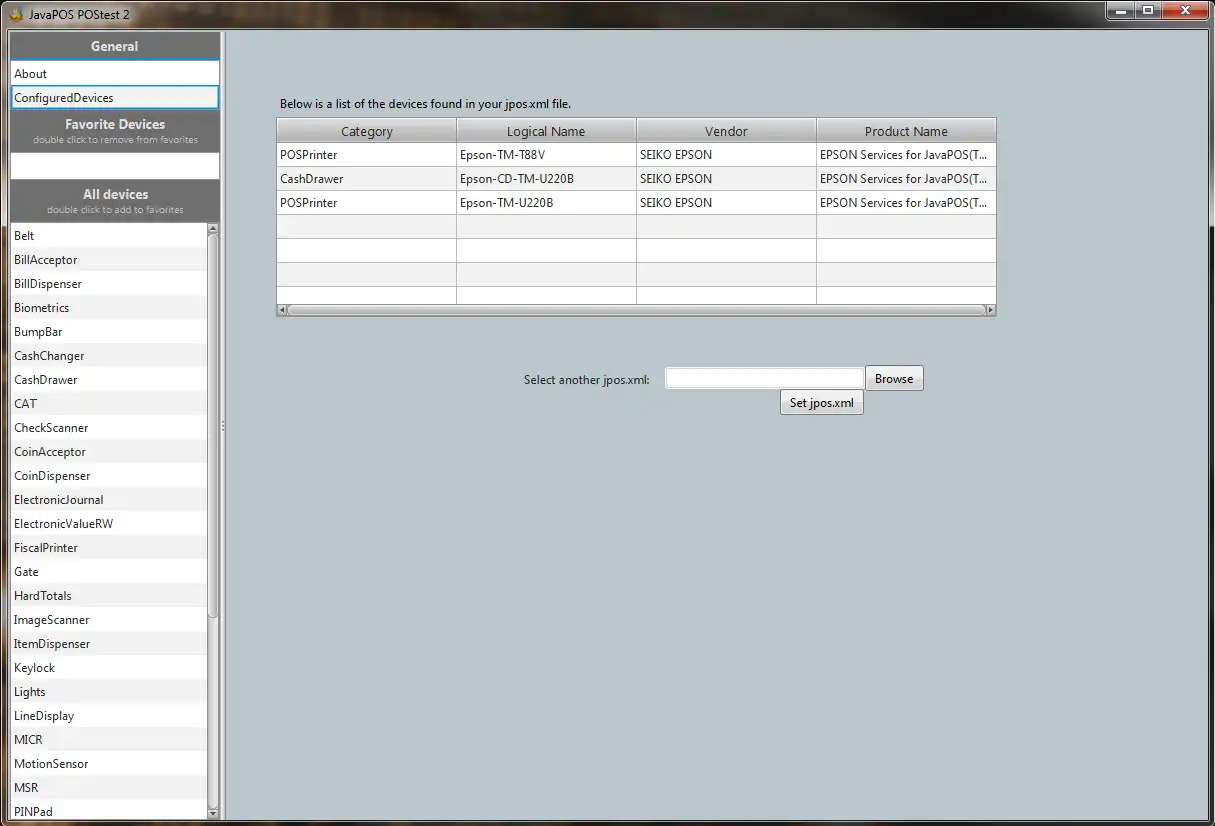Select Belt in All devices

108,236
